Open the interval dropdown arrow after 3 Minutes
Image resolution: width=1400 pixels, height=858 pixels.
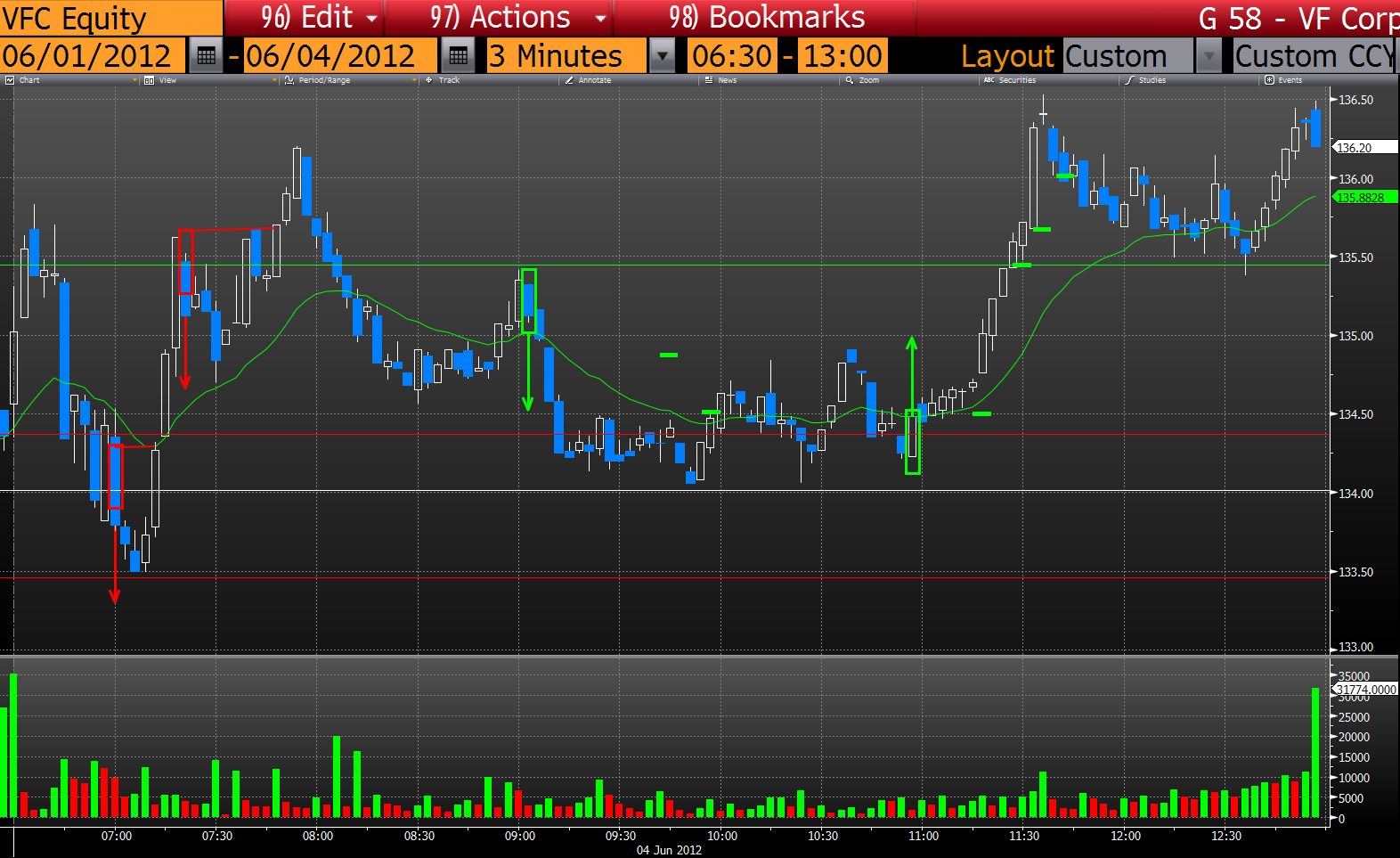coord(662,56)
